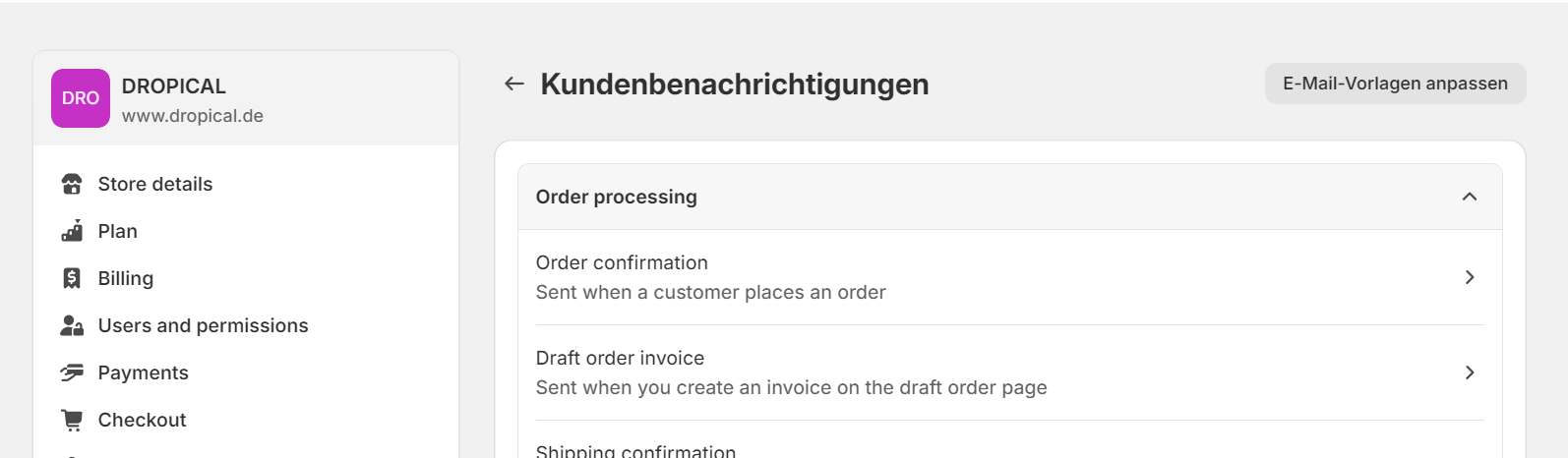The image size is (1568, 458).
Task: Open the Shipping confirmation notification
Action: [x=635, y=450]
